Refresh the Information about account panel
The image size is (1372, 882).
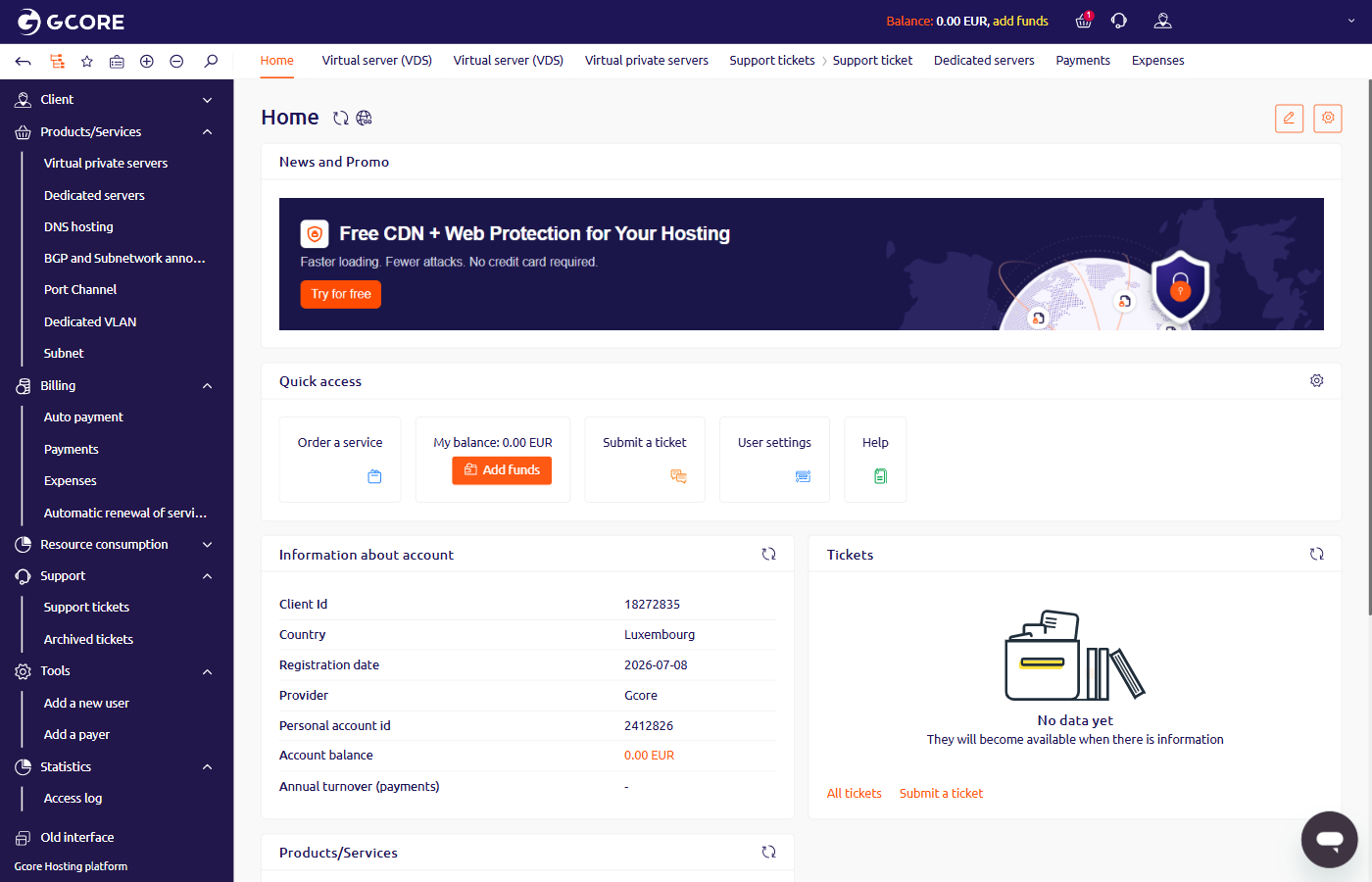pyautogui.click(x=768, y=554)
